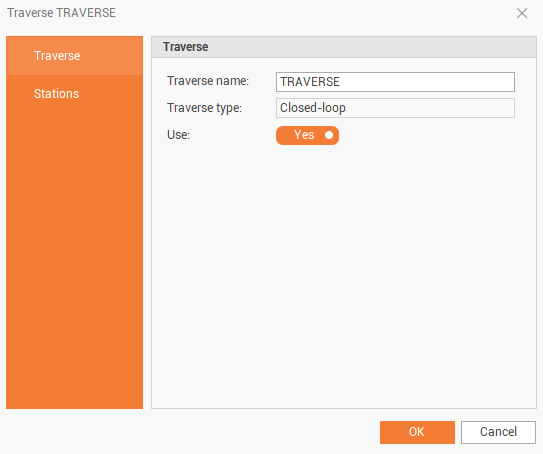Viewport: 543px width, 454px height.
Task: Click the Use label
Action: (178, 135)
